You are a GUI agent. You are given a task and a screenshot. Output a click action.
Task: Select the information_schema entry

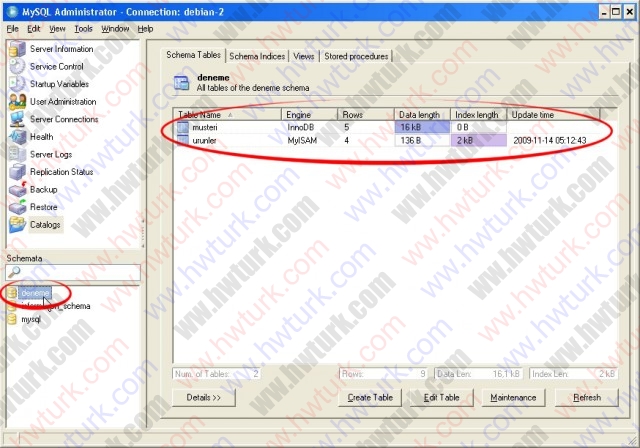point(56,306)
